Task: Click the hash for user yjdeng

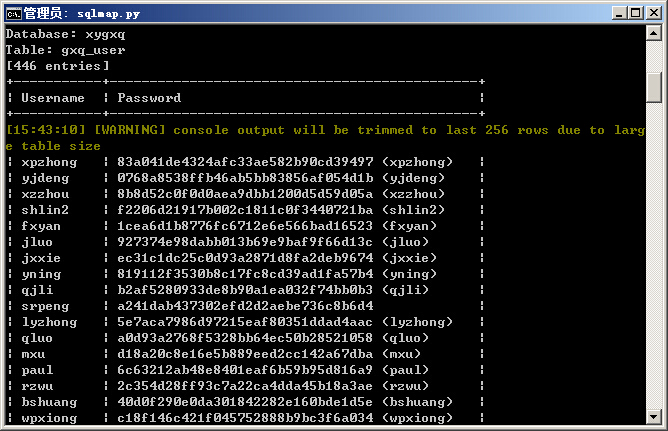Action: 245,178
